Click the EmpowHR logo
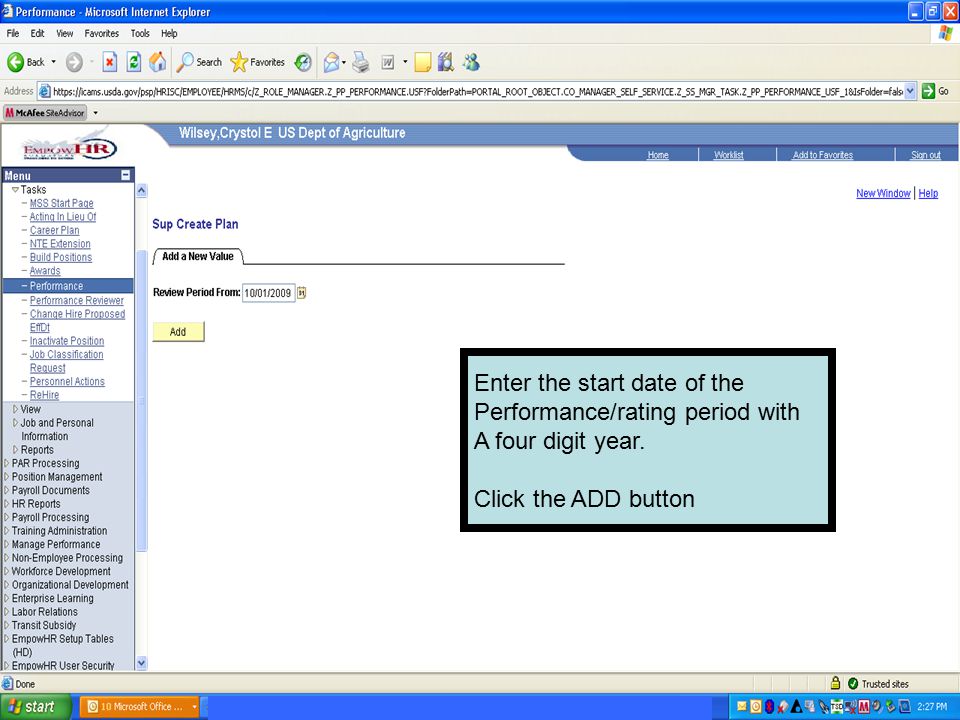Screen dimensions: 960x720 [x=69, y=148]
